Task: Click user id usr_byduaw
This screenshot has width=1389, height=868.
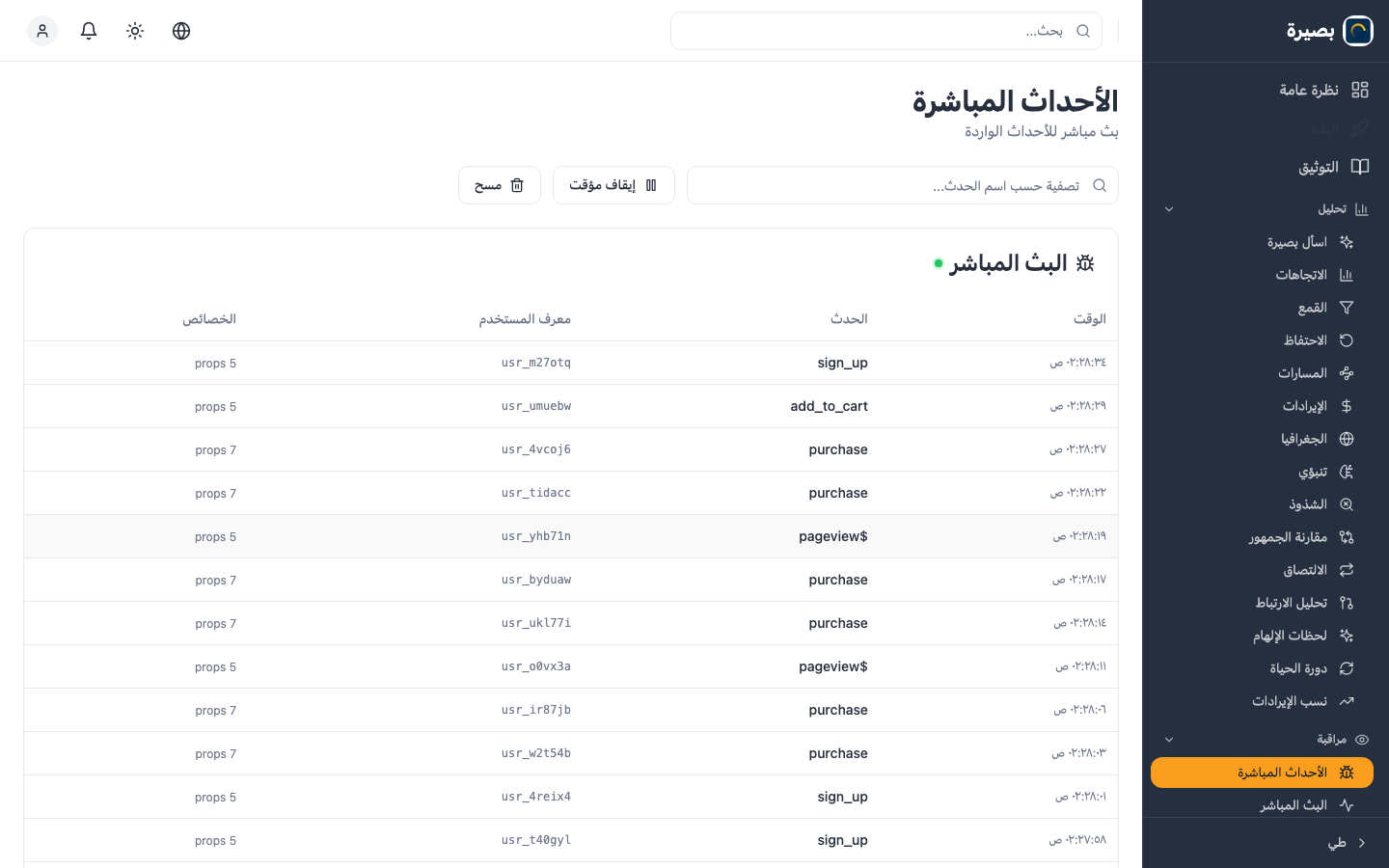Action: [x=536, y=580]
